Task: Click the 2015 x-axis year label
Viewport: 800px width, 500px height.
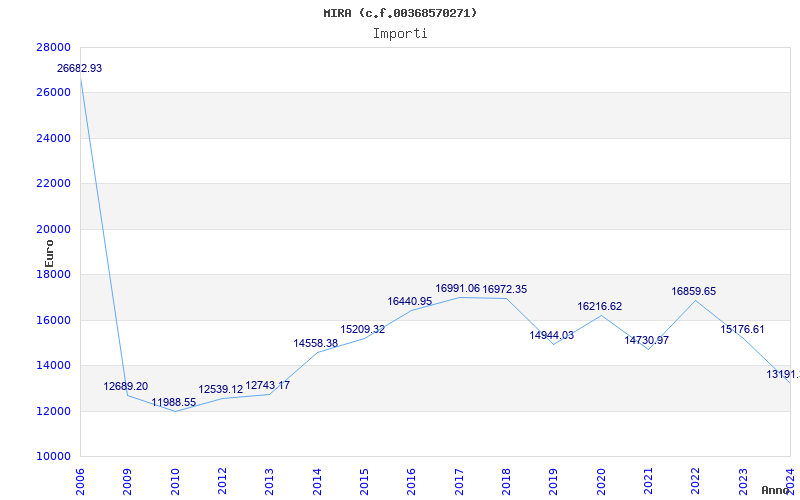Action: [x=364, y=481]
